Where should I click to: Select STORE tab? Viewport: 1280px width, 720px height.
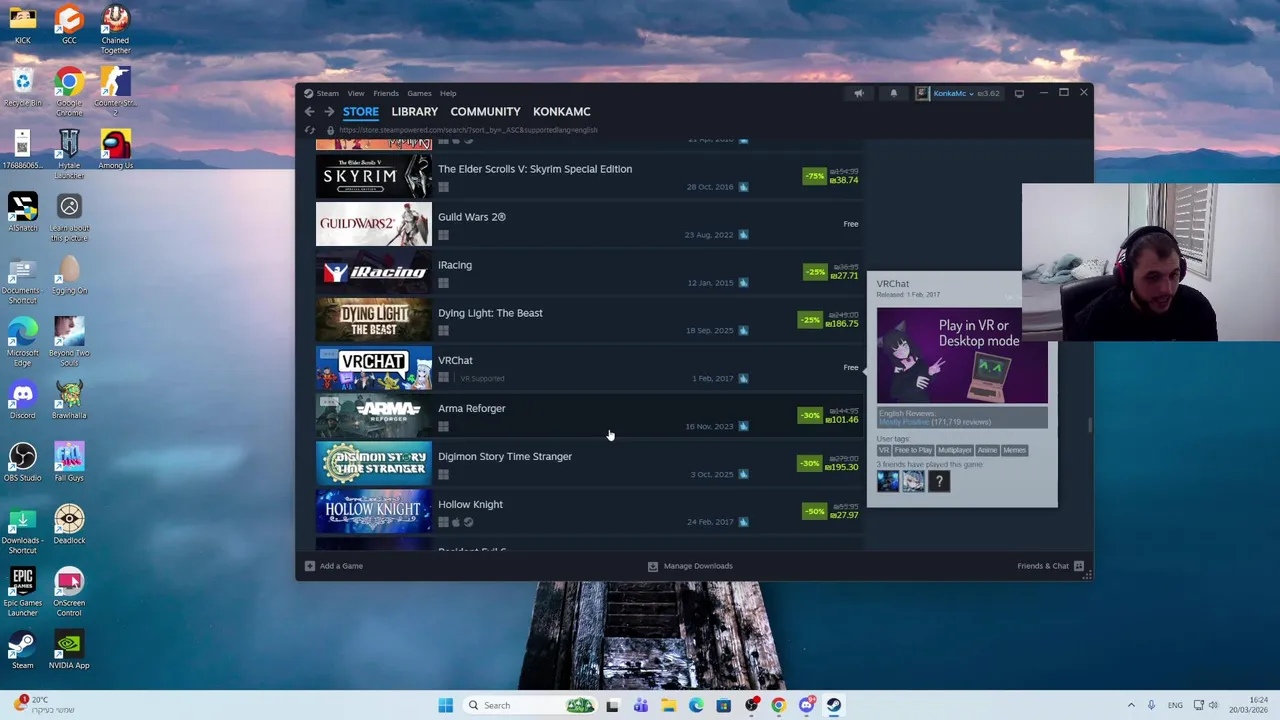361,112
